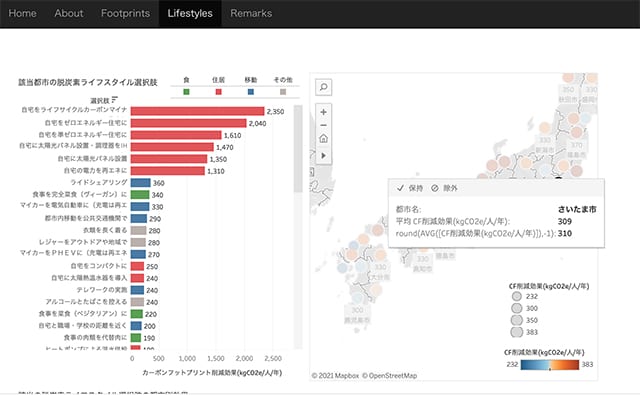Open the OpenStreetMap attribution link

point(389,375)
